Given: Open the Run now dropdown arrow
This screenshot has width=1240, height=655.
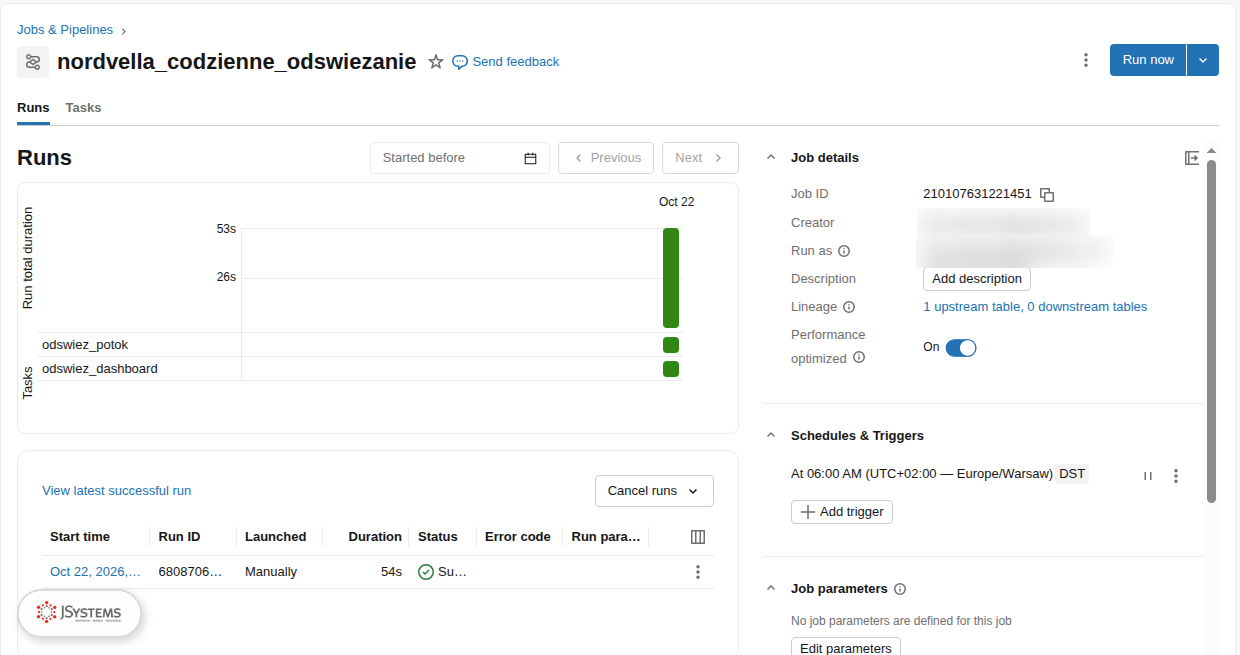Looking at the screenshot, I should pos(1203,60).
